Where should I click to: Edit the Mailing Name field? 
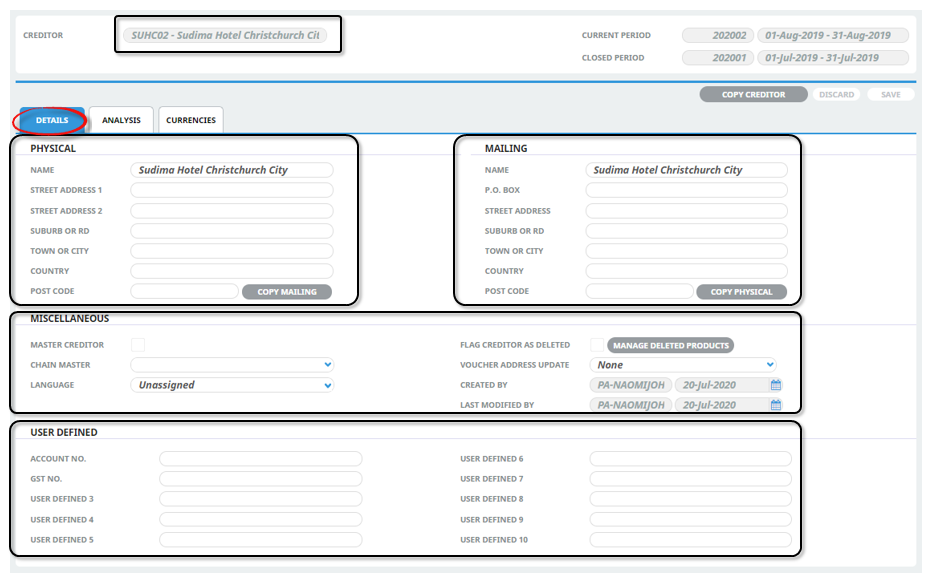click(687, 170)
